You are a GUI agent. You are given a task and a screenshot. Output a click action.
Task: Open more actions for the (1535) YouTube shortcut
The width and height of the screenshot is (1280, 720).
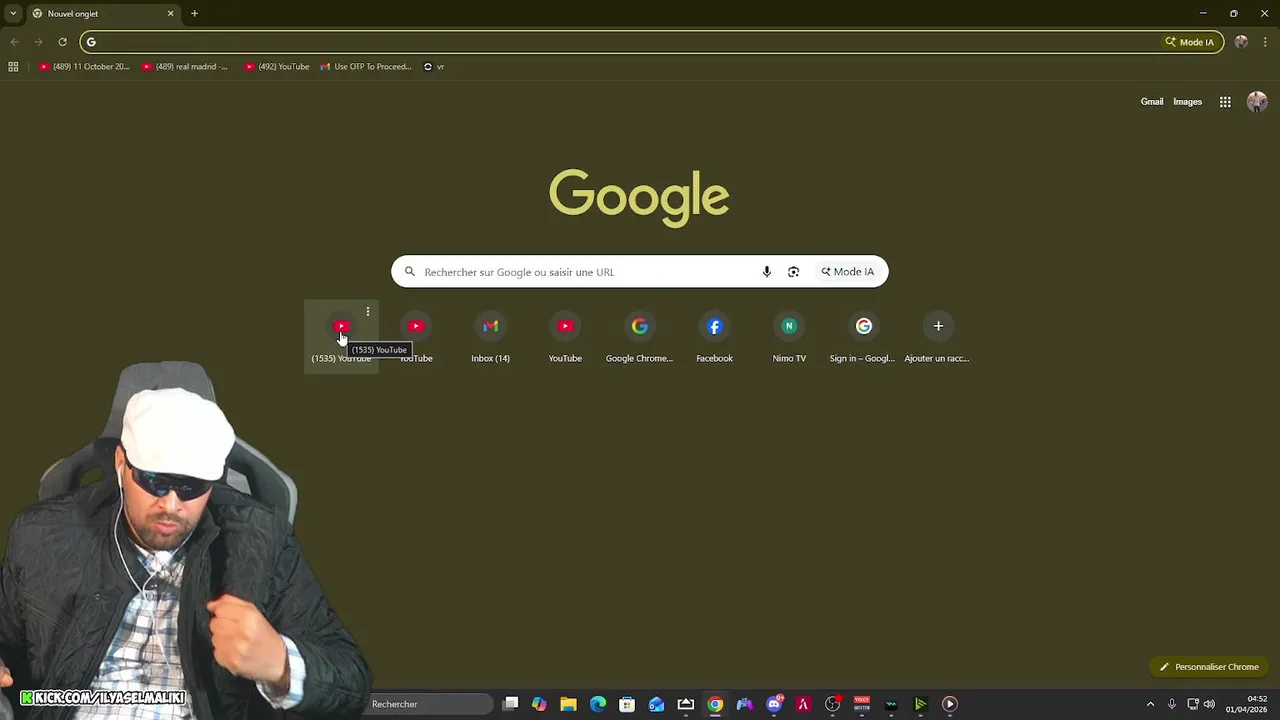click(x=368, y=312)
